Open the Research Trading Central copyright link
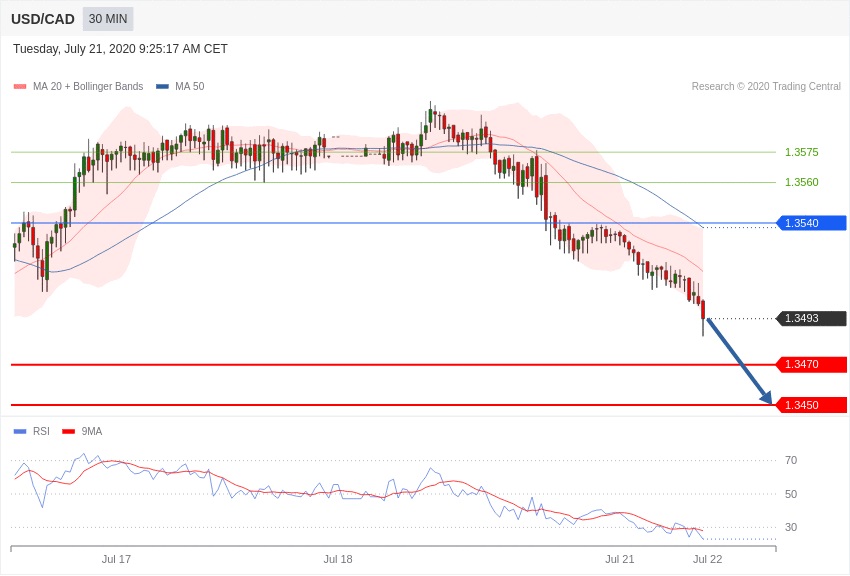The height and width of the screenshot is (576, 850). point(766,87)
